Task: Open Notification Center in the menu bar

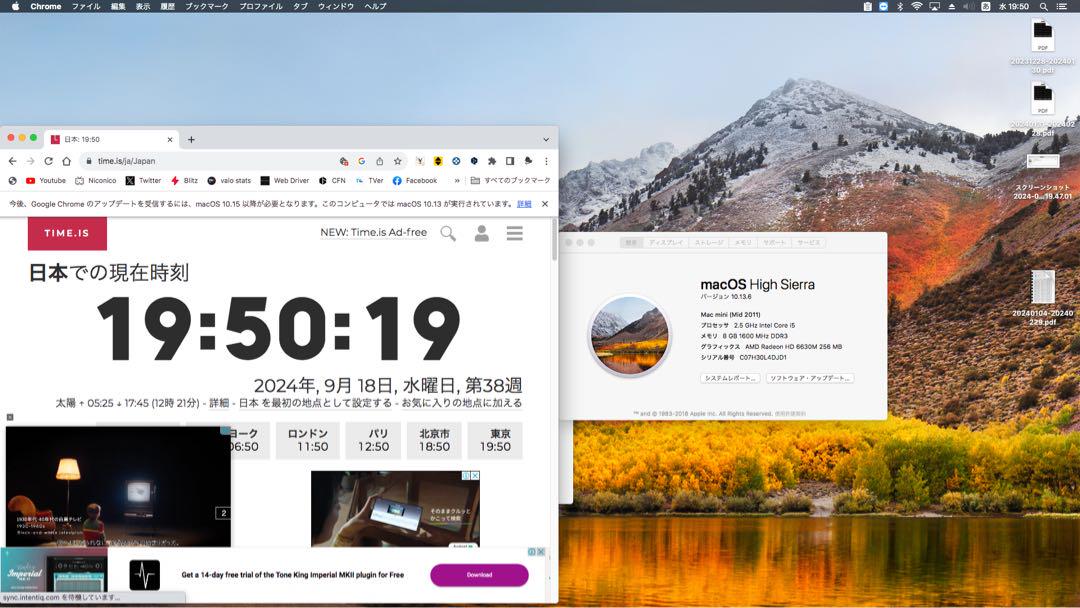Action: click(x=1062, y=6)
